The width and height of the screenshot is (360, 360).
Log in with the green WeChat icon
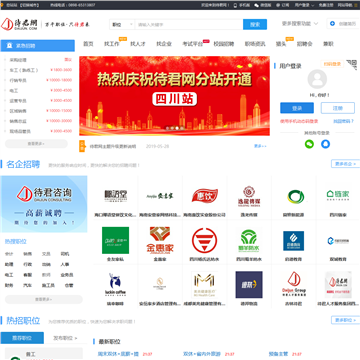[x=309, y=144]
